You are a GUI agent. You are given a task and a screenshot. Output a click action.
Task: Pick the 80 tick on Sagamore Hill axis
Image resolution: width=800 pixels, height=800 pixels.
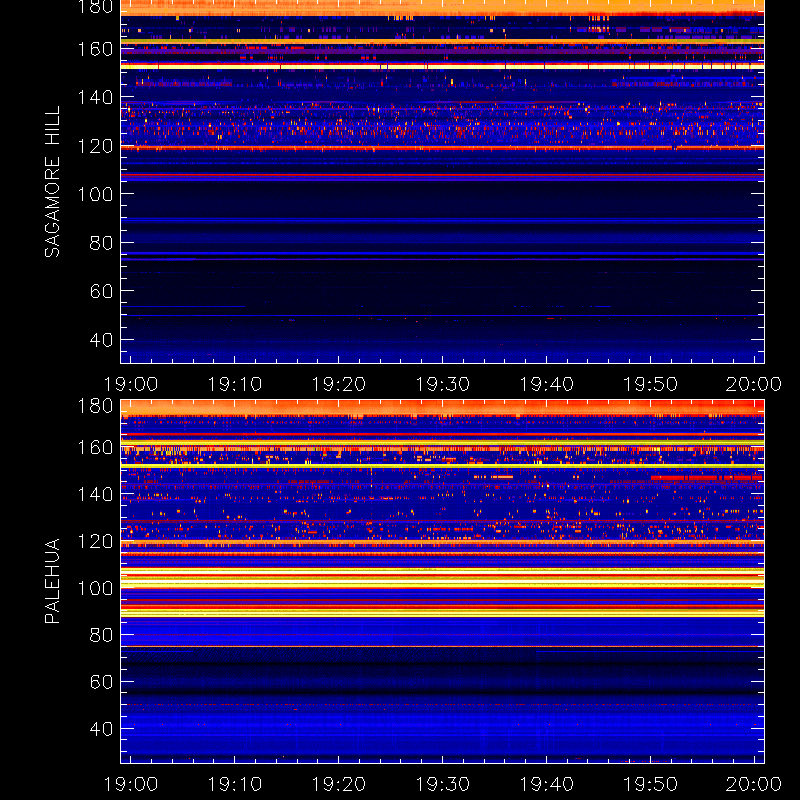coord(101,243)
